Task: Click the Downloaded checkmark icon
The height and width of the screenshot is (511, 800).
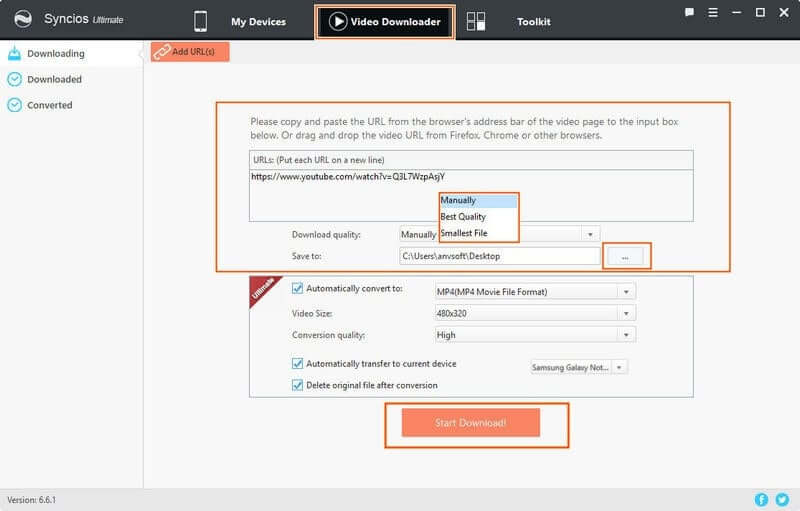Action: (x=14, y=79)
